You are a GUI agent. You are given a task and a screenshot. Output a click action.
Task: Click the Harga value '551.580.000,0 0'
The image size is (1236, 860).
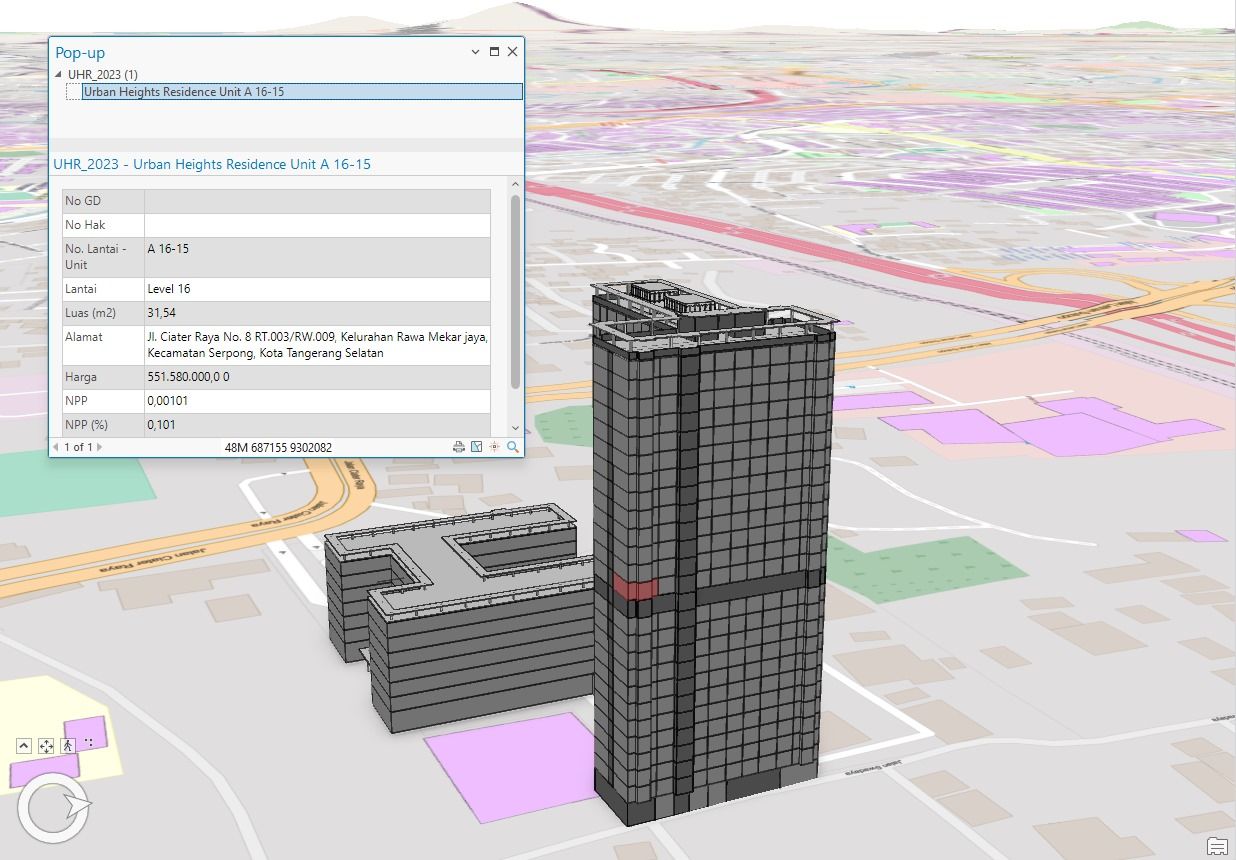pyautogui.click(x=188, y=377)
